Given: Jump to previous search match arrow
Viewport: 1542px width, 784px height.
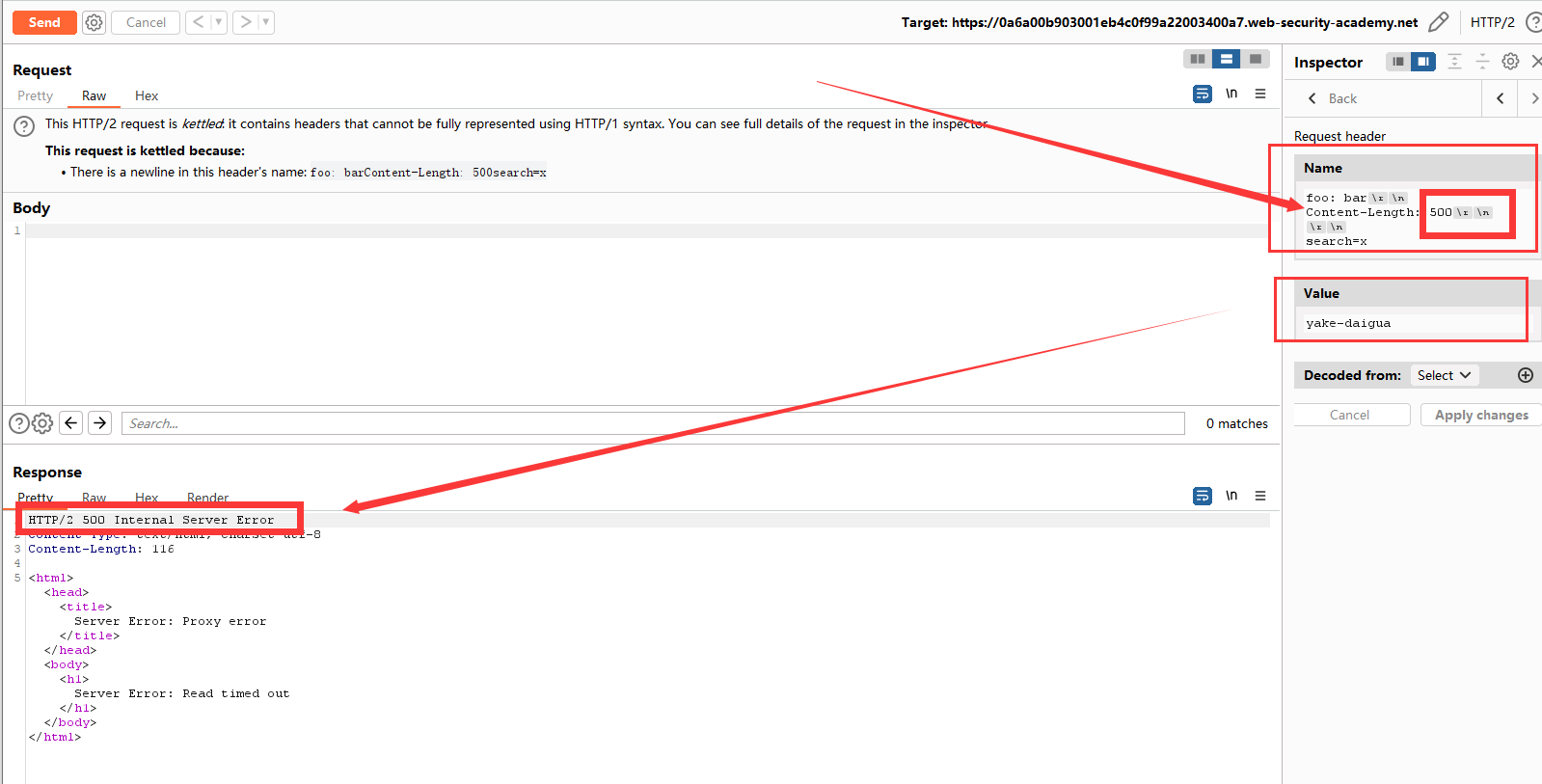Looking at the screenshot, I should pyautogui.click(x=71, y=423).
